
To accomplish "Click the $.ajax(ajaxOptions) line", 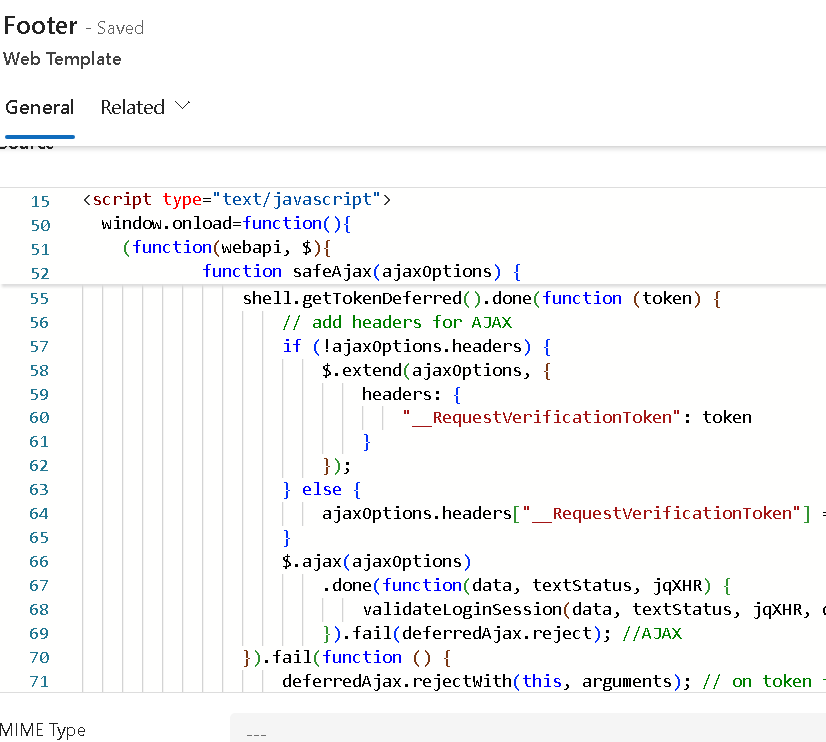I will pos(377,561).
